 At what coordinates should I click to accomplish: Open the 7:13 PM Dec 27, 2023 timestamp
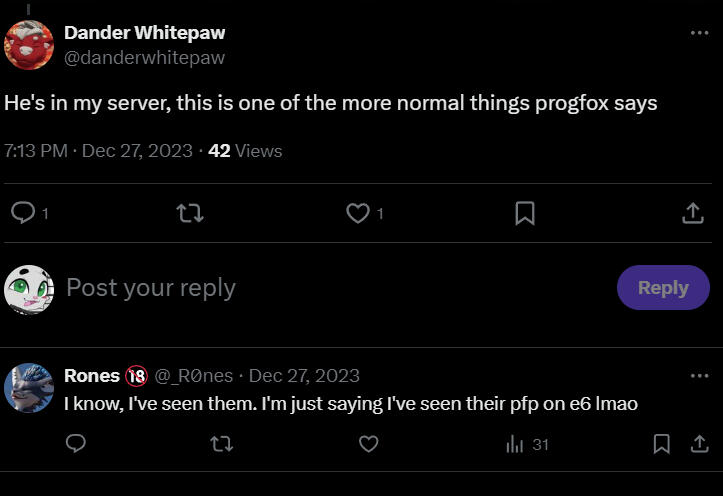tap(99, 151)
